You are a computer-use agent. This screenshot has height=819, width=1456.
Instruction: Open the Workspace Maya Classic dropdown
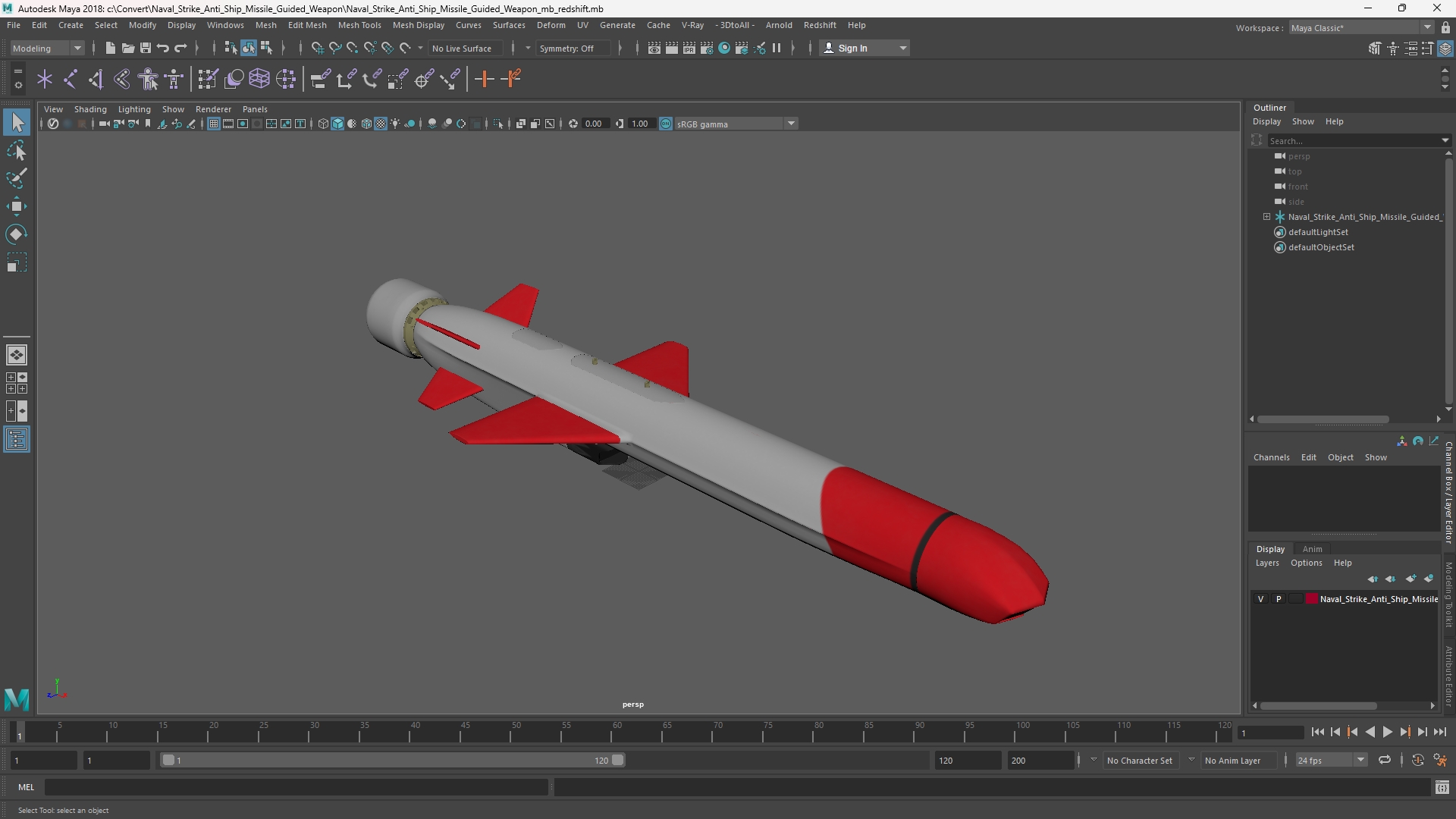coord(1362,27)
